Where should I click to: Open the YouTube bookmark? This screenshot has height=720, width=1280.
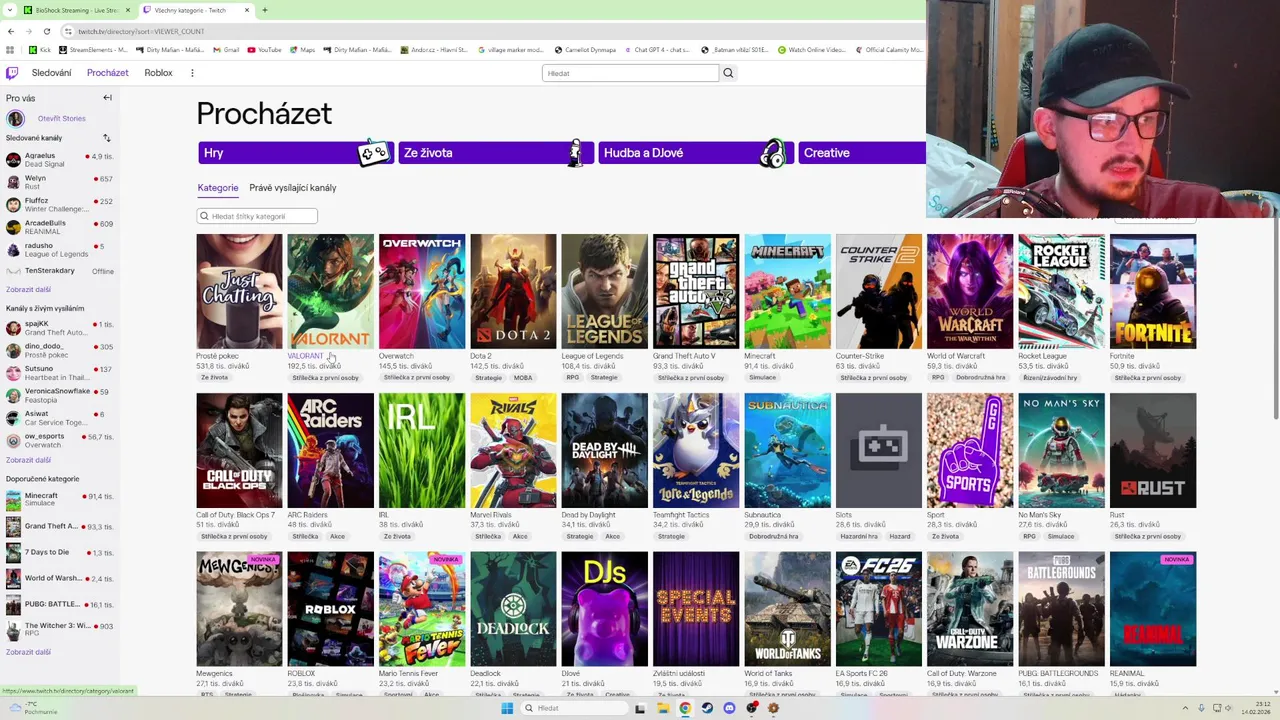pyautogui.click(x=265, y=49)
